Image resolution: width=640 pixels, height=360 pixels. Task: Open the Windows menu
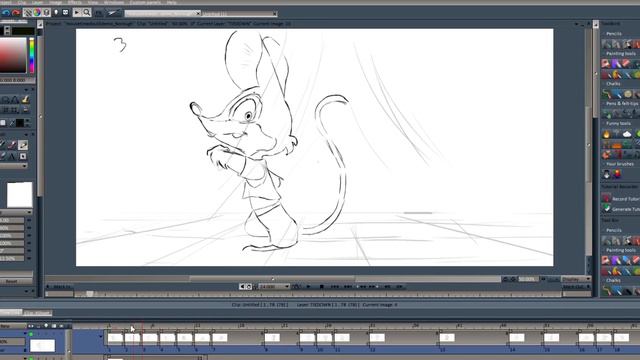(x=114, y=2)
